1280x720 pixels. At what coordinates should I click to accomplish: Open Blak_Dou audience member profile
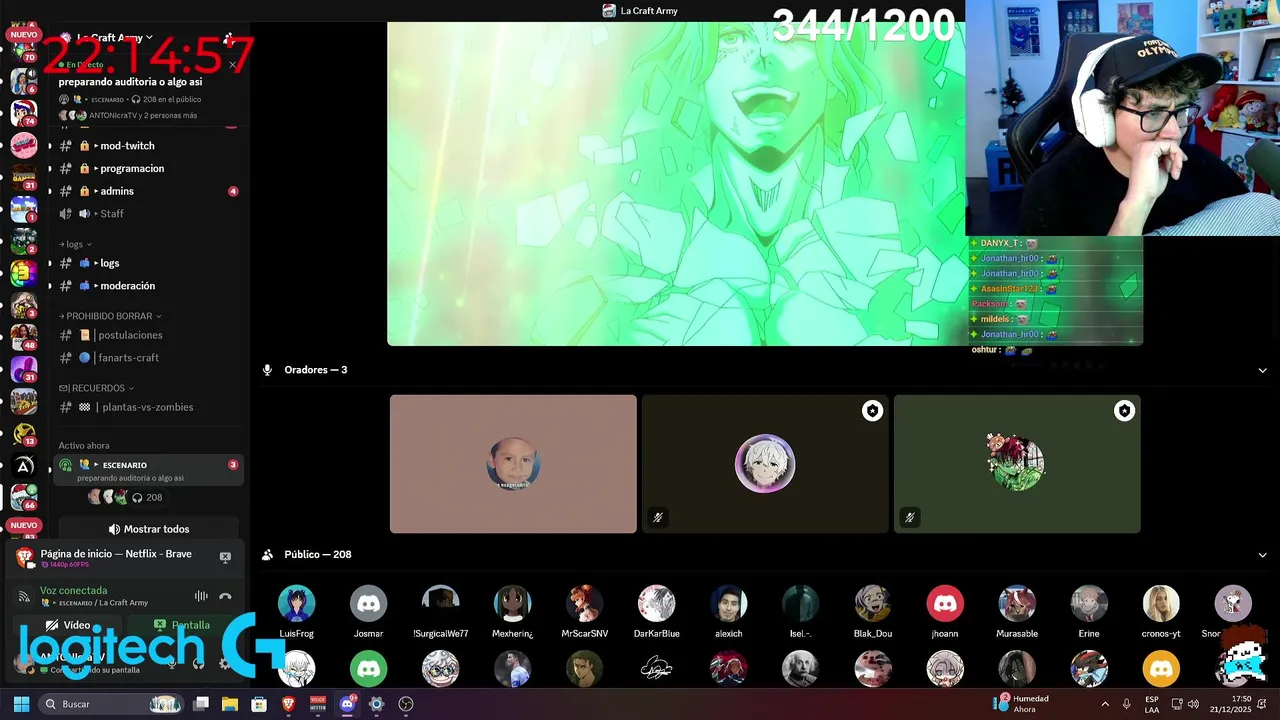click(873, 611)
